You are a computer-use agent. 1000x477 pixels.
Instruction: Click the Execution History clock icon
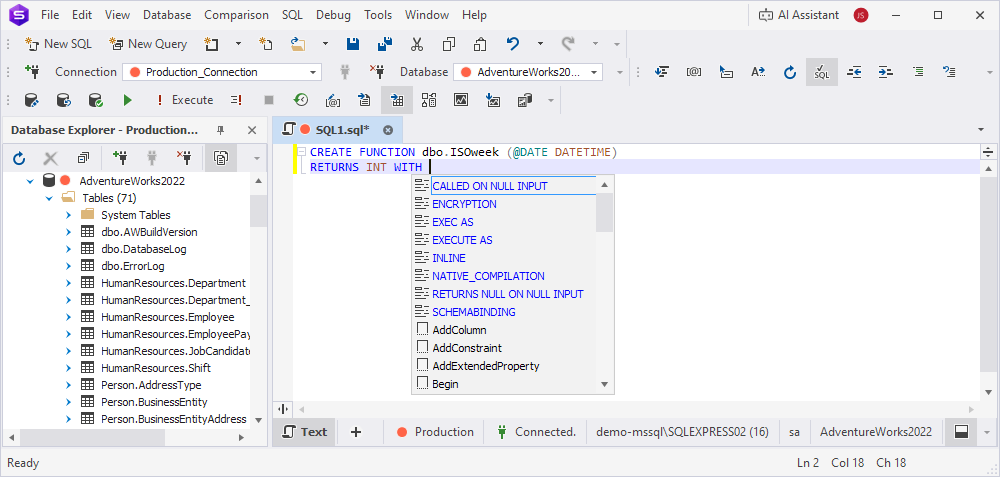click(x=300, y=100)
